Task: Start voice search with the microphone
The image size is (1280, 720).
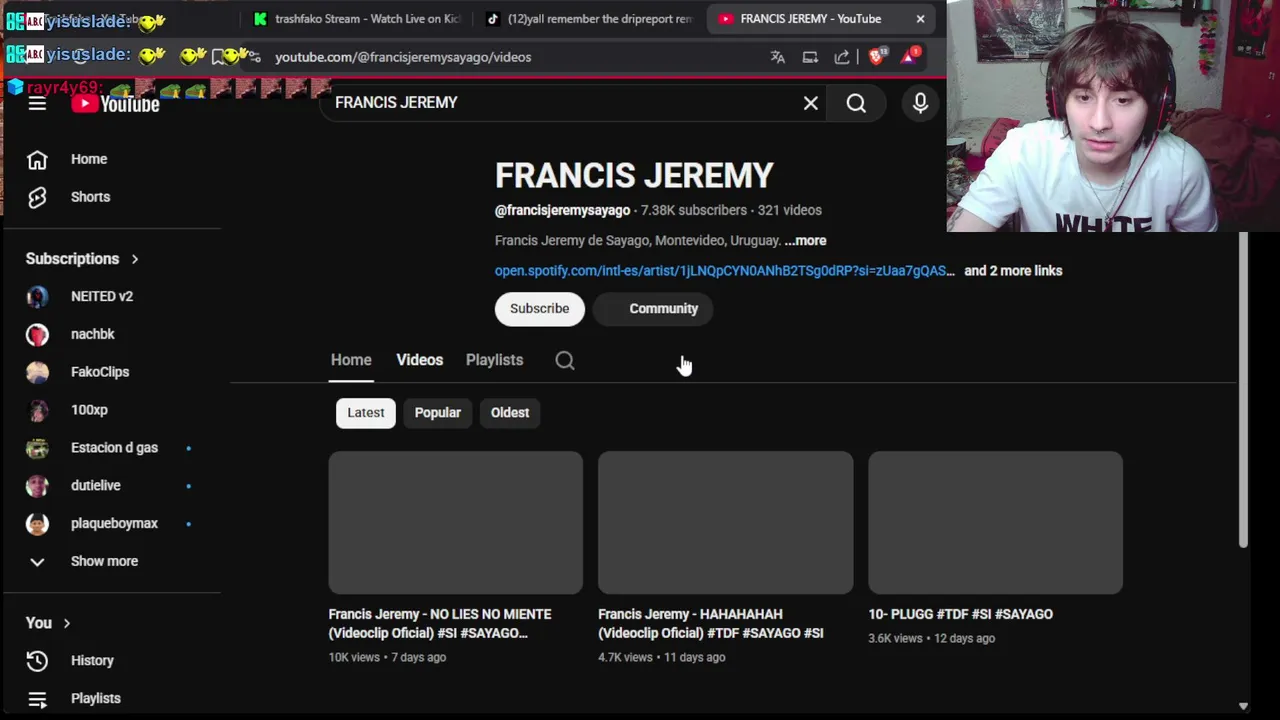Action: tap(920, 103)
